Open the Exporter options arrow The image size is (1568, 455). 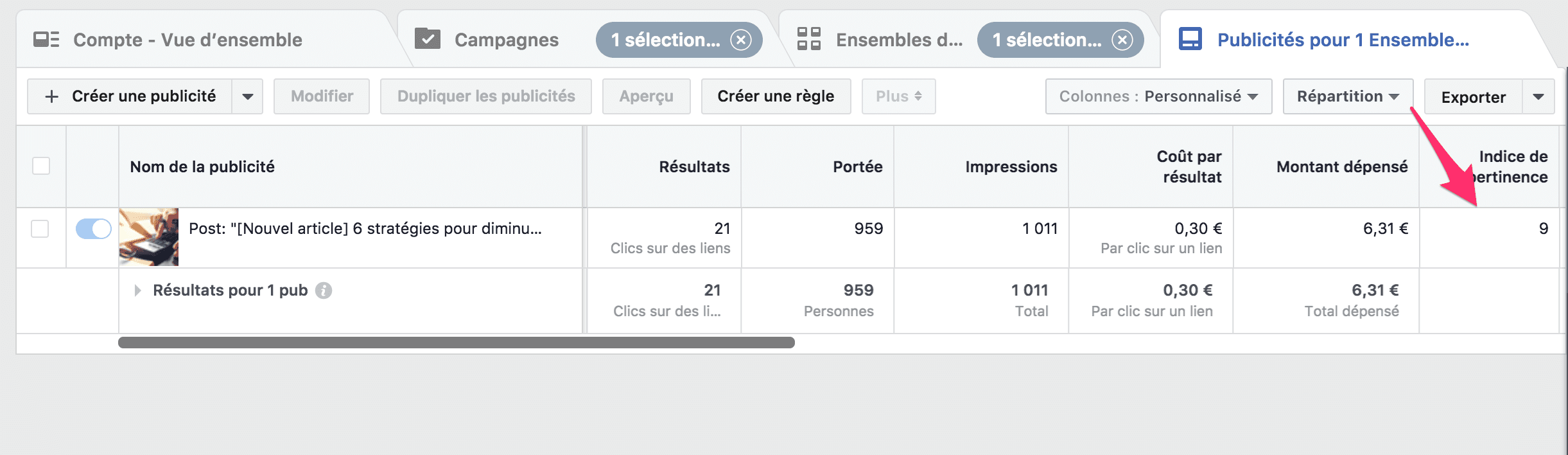tap(1538, 97)
